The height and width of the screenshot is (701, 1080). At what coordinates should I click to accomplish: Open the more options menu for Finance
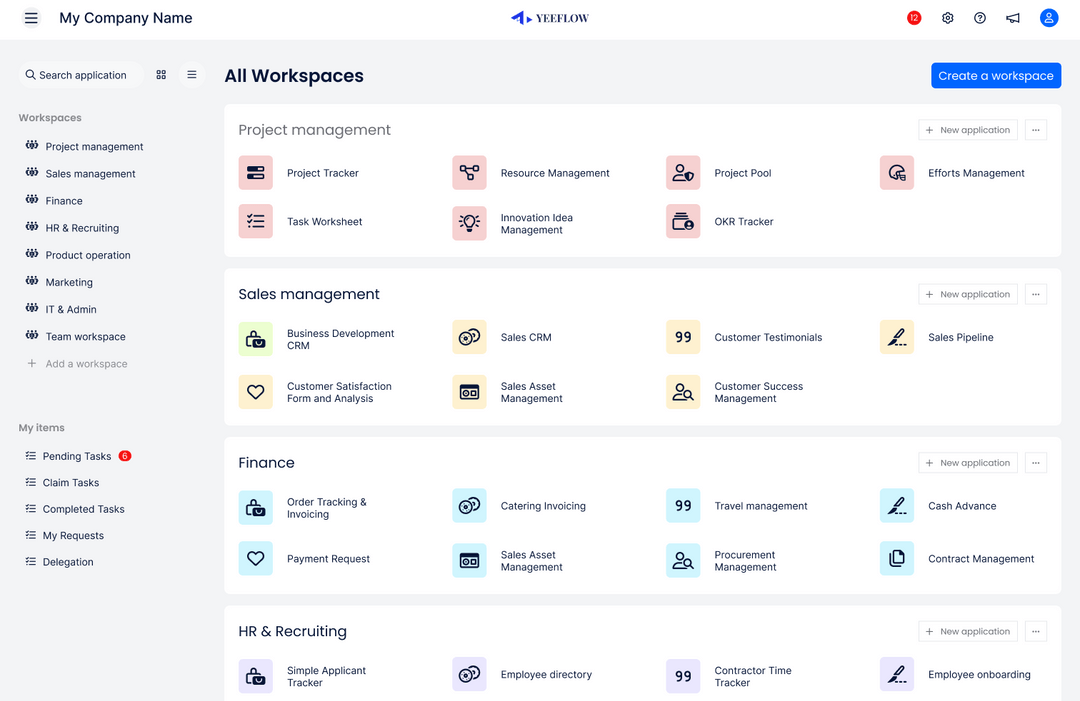tap(1036, 462)
